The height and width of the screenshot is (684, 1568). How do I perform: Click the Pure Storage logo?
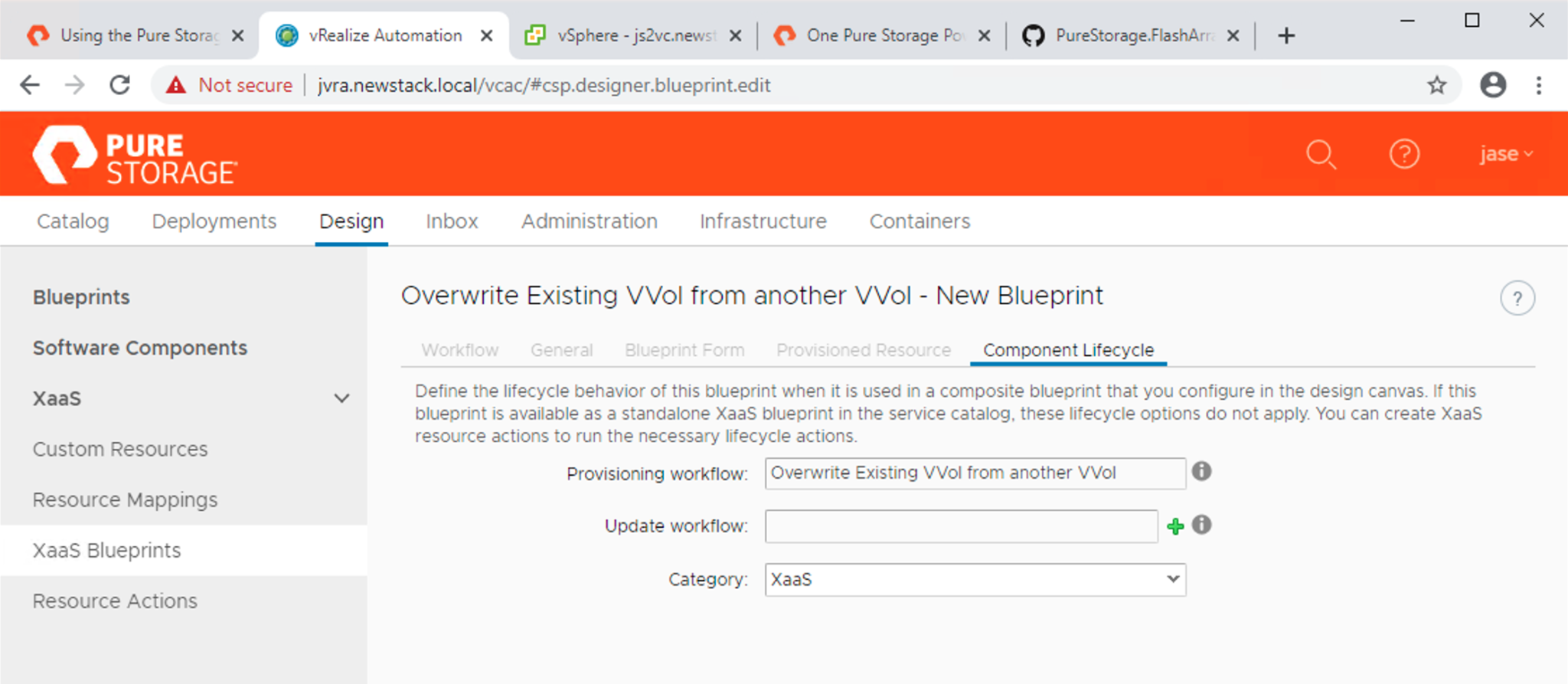(135, 155)
